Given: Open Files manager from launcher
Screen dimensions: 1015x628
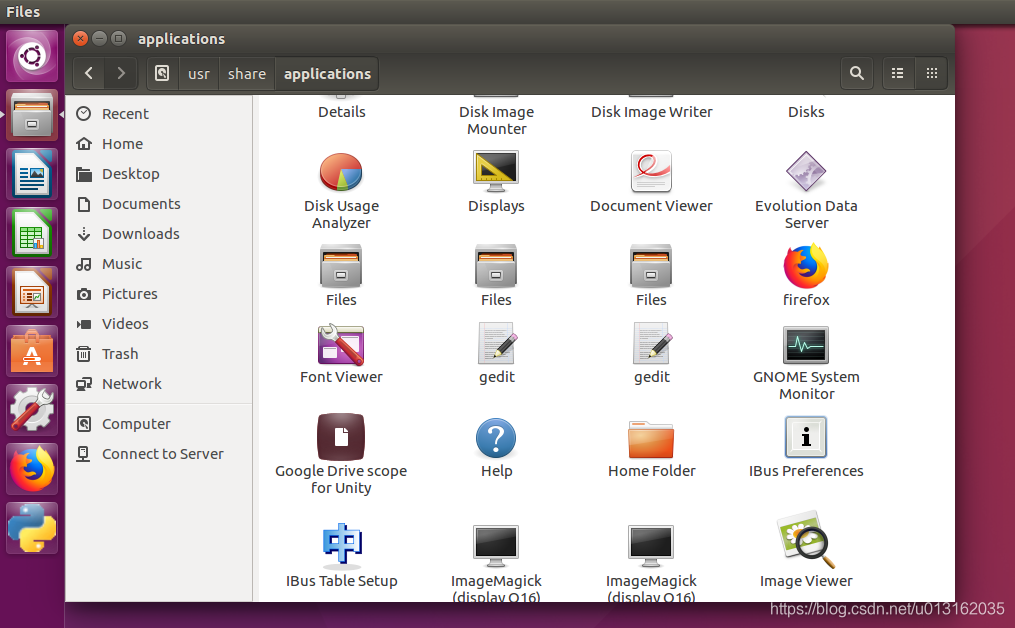Looking at the screenshot, I should [32, 115].
